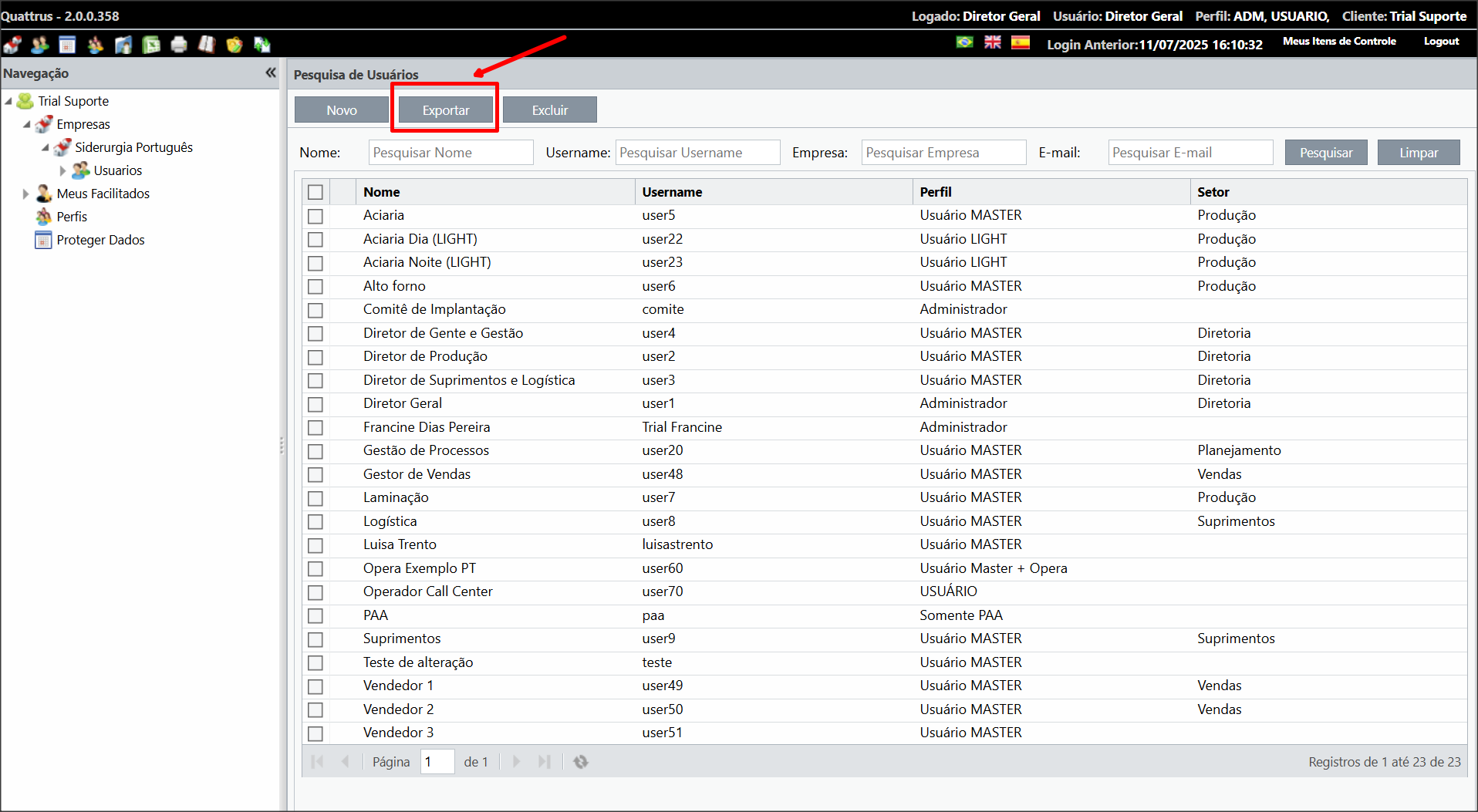Click the open book toolbar icon
Screen dimensions: 1478x812
pos(207,45)
